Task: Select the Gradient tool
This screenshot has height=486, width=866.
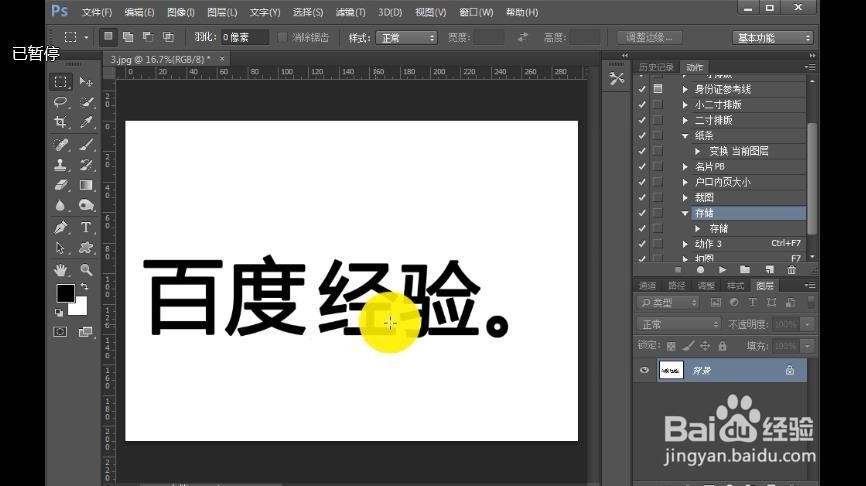Action: (86, 185)
